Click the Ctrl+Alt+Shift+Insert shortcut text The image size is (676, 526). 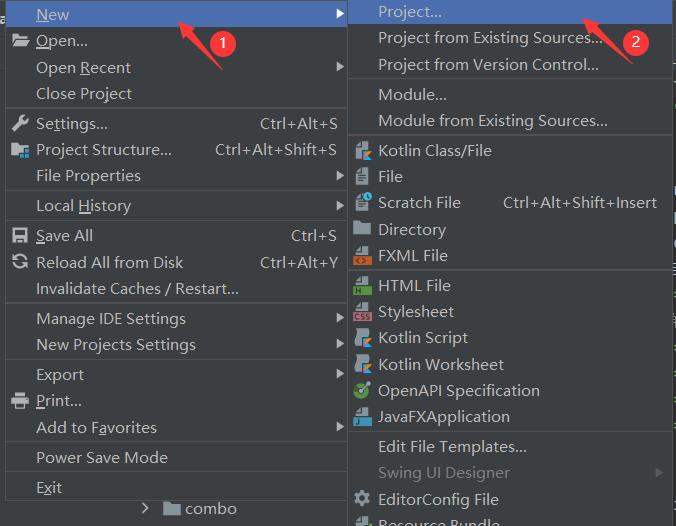click(580, 203)
